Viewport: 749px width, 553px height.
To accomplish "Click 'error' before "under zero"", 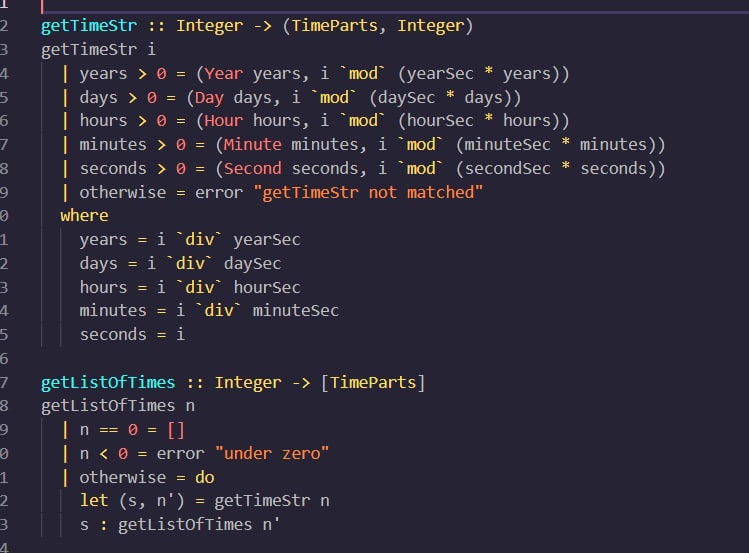I will [x=181, y=453].
